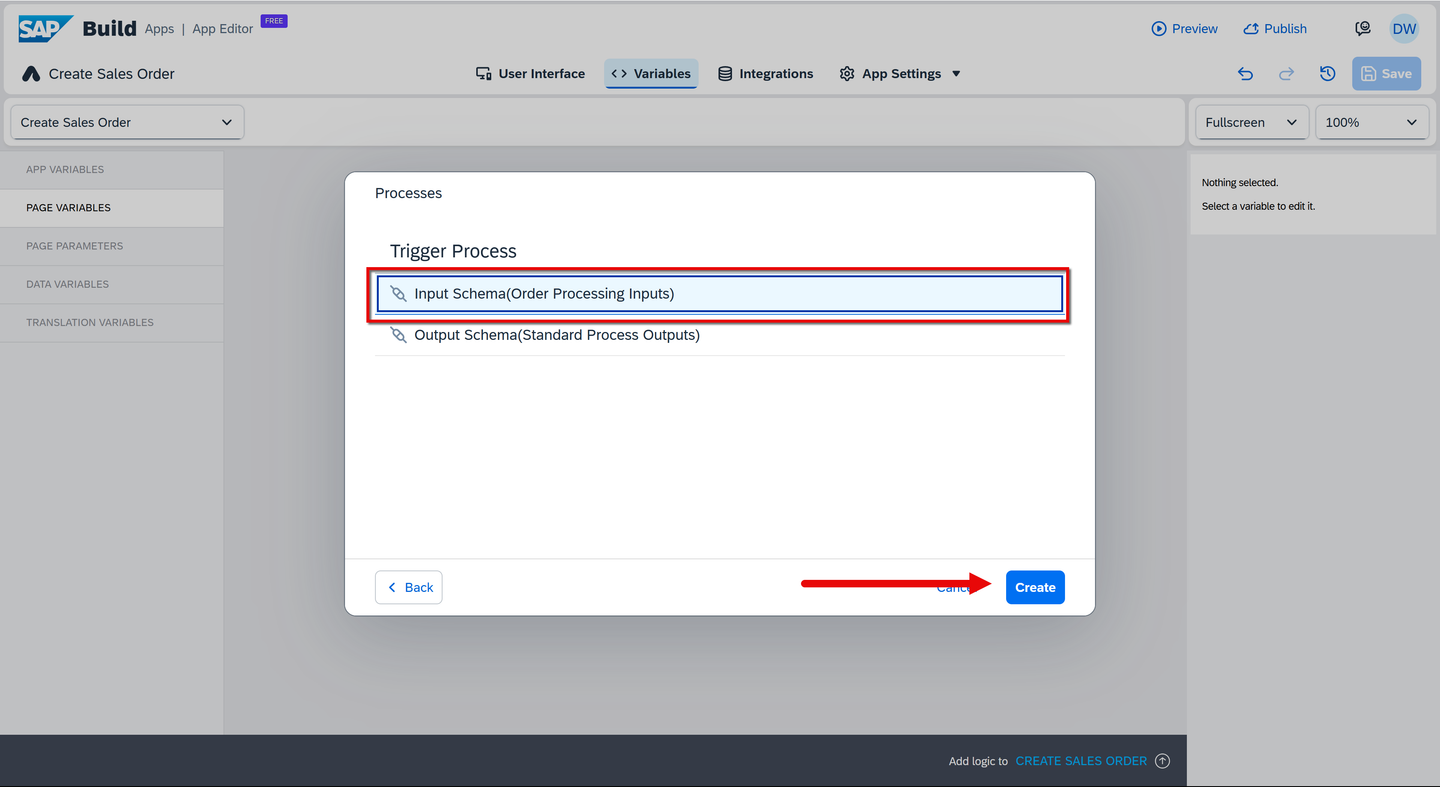The height and width of the screenshot is (787, 1440).
Task: Select Input Schema (Order Processing Inputs)
Action: coord(720,294)
